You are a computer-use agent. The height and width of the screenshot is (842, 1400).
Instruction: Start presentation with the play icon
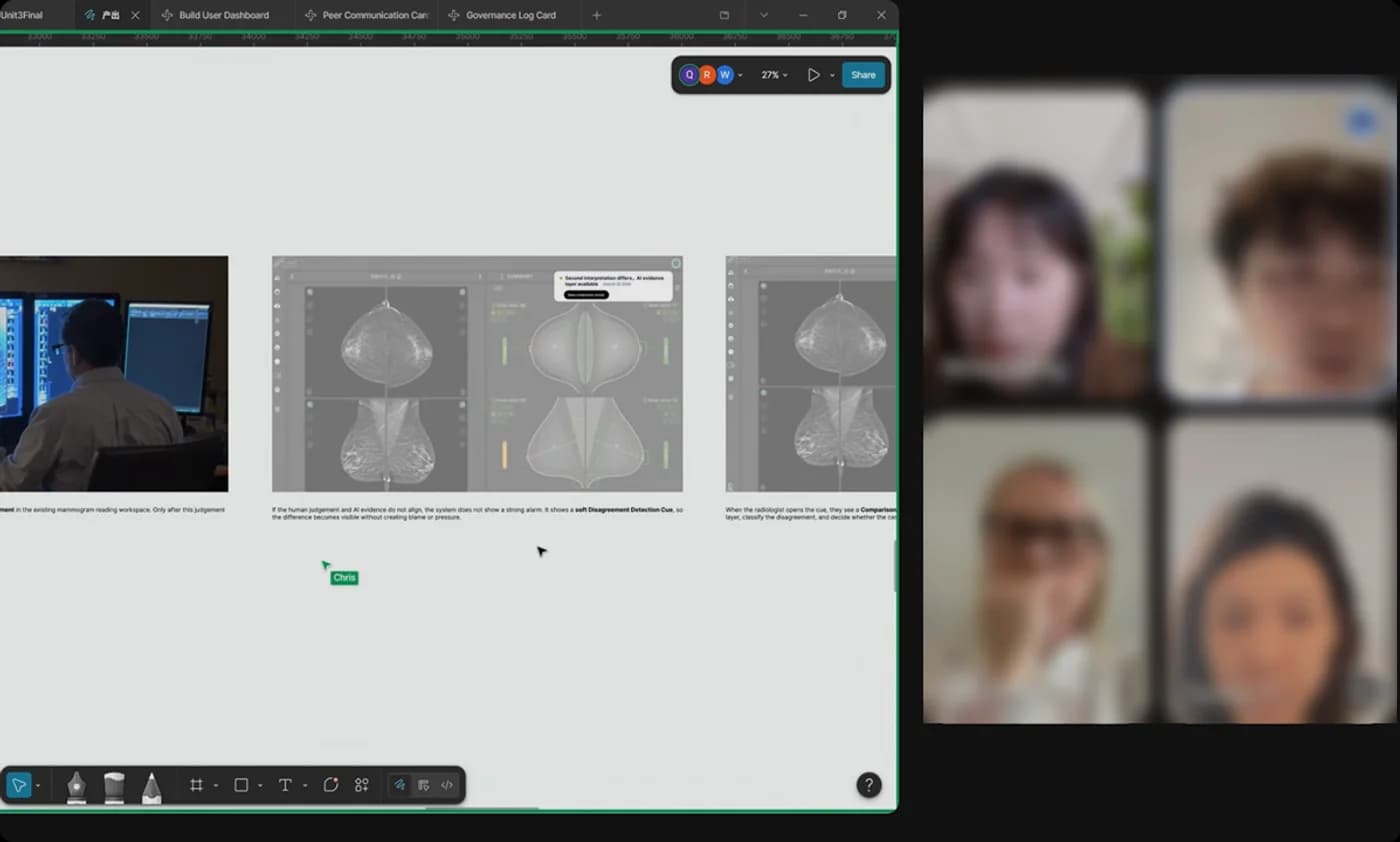coord(813,75)
